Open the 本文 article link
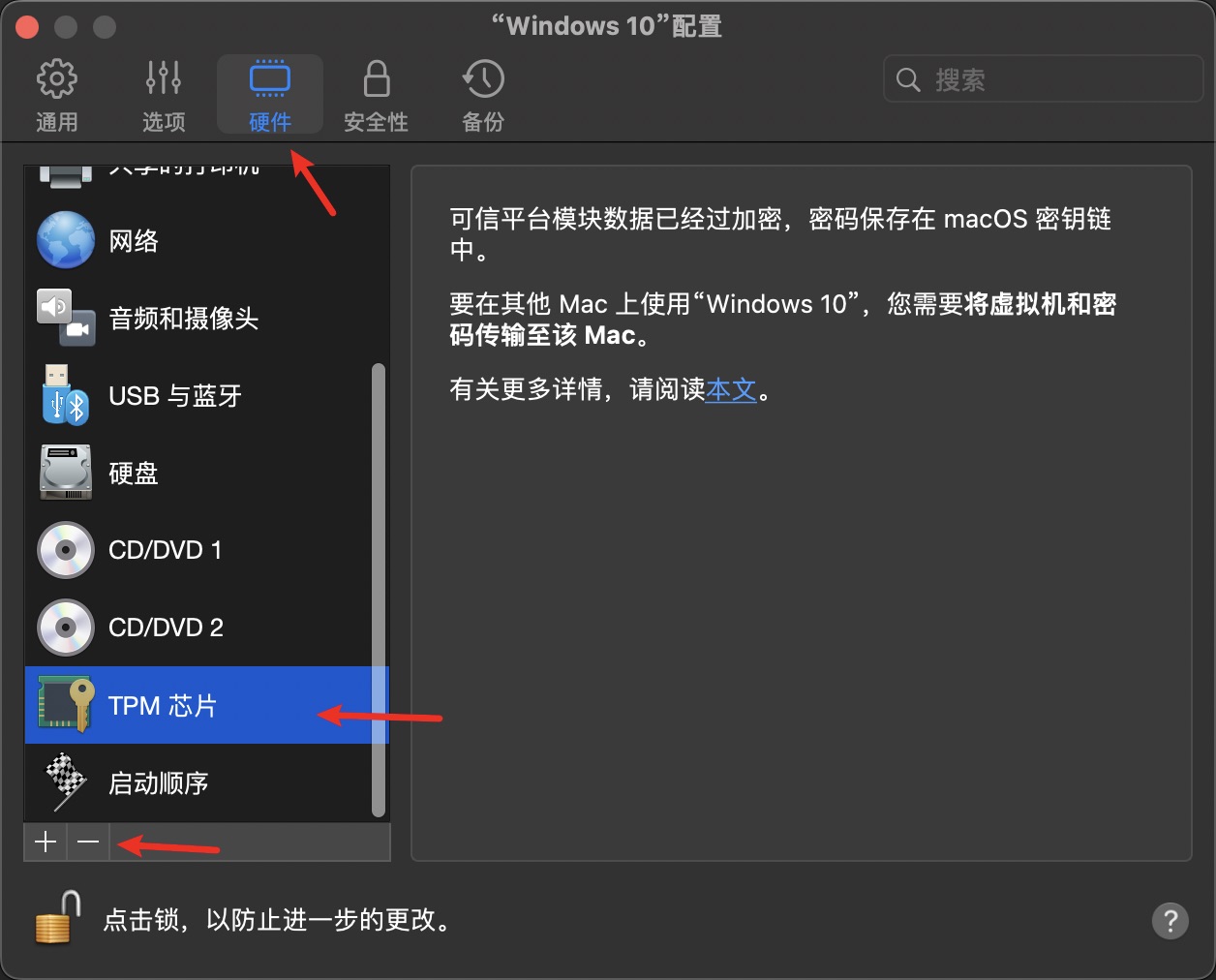Image resolution: width=1216 pixels, height=980 pixels. pyautogui.click(x=731, y=389)
